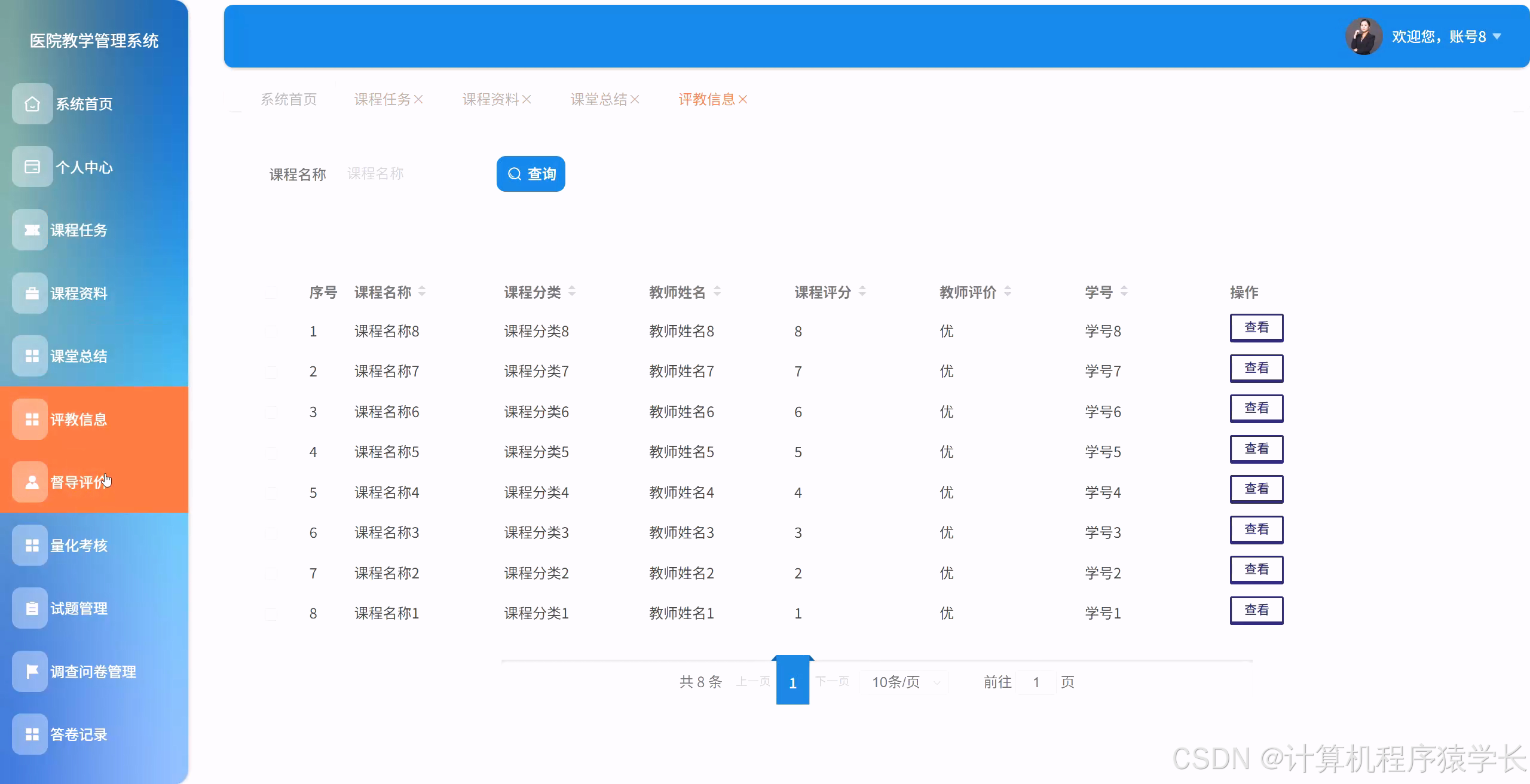1530x784 pixels.
Task: Open 量化考核 in the sidebar
Action: click(94, 546)
